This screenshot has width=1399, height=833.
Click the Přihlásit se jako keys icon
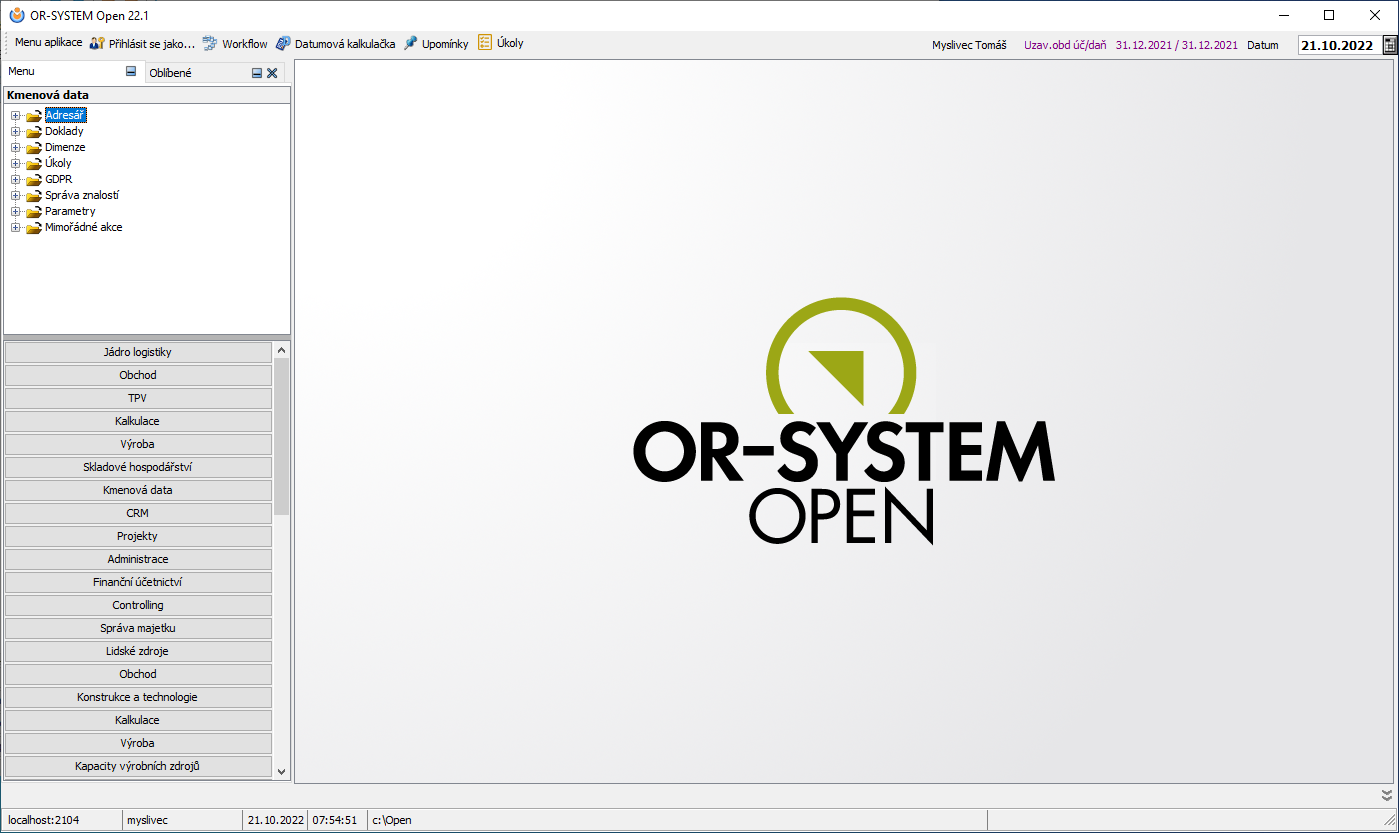(x=97, y=44)
